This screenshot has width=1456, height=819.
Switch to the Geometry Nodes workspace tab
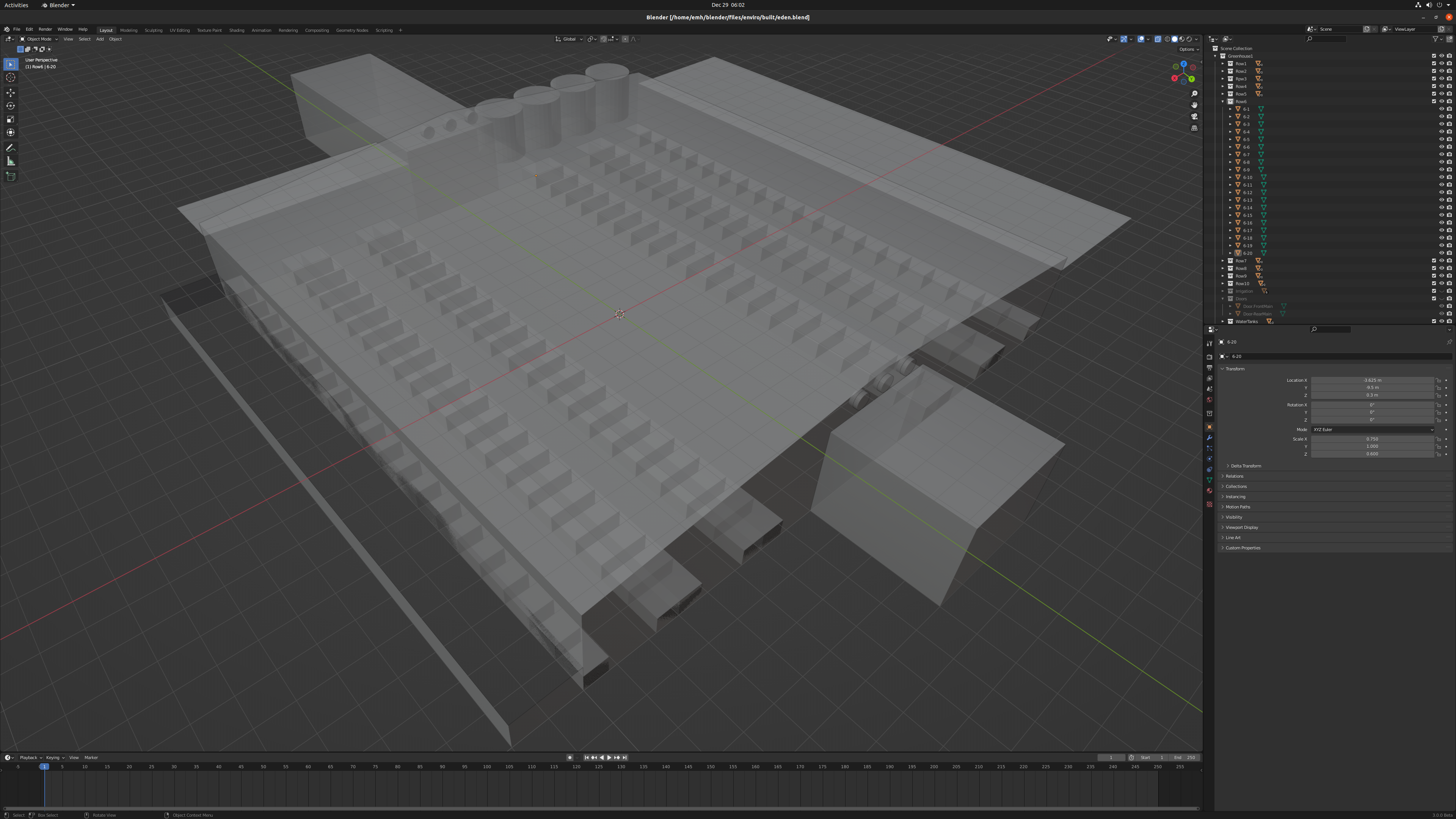(351, 30)
